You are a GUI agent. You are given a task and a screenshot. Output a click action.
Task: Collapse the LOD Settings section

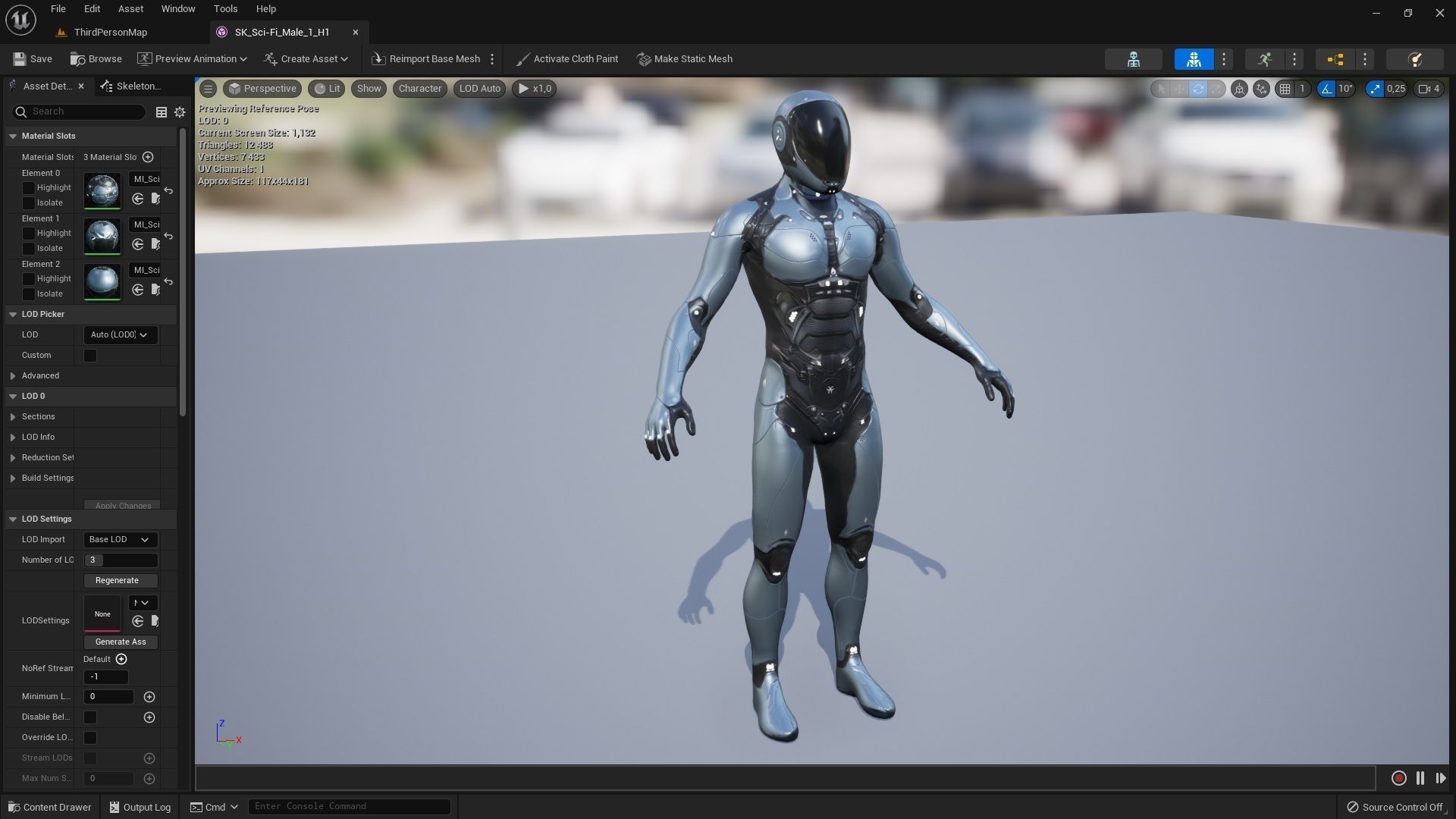(13, 519)
